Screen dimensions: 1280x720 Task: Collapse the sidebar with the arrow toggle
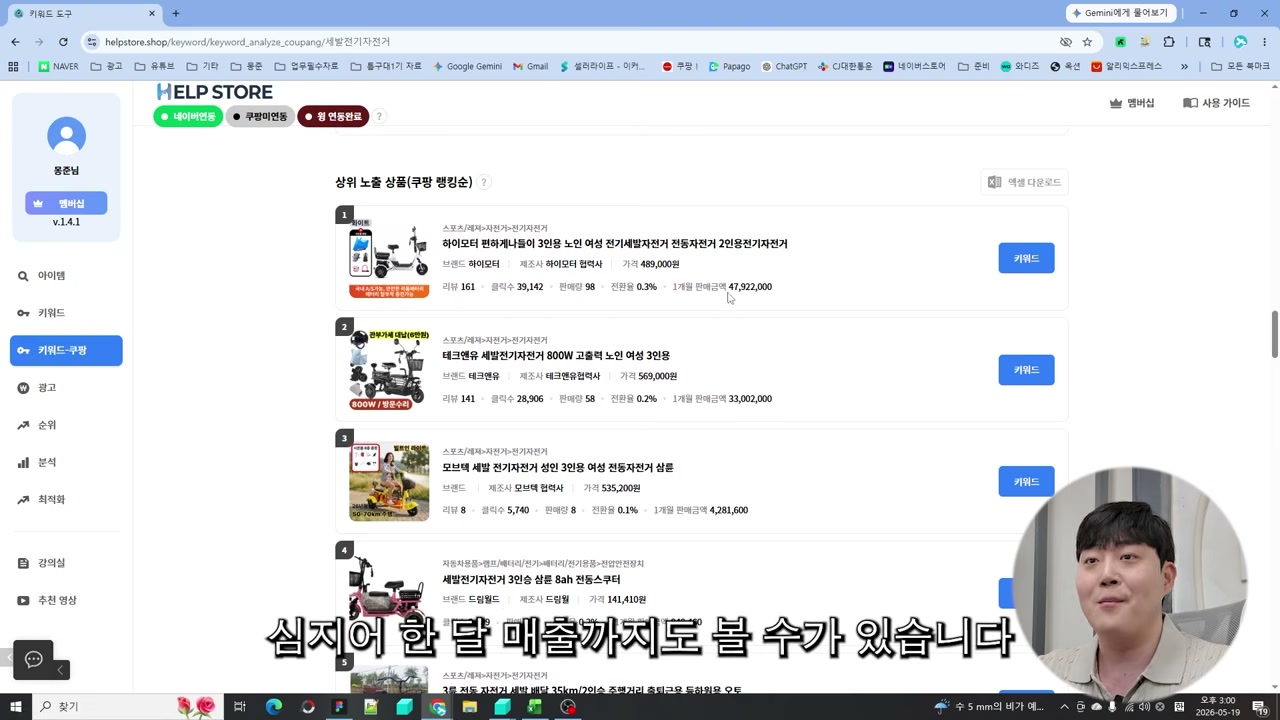pyautogui.click(x=60, y=670)
